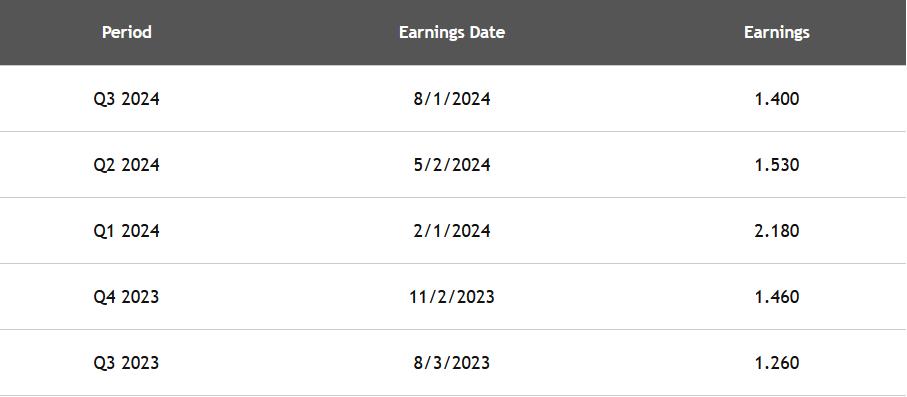The height and width of the screenshot is (397, 907).
Task: Click the 1.460 earnings value
Action: 777,297
